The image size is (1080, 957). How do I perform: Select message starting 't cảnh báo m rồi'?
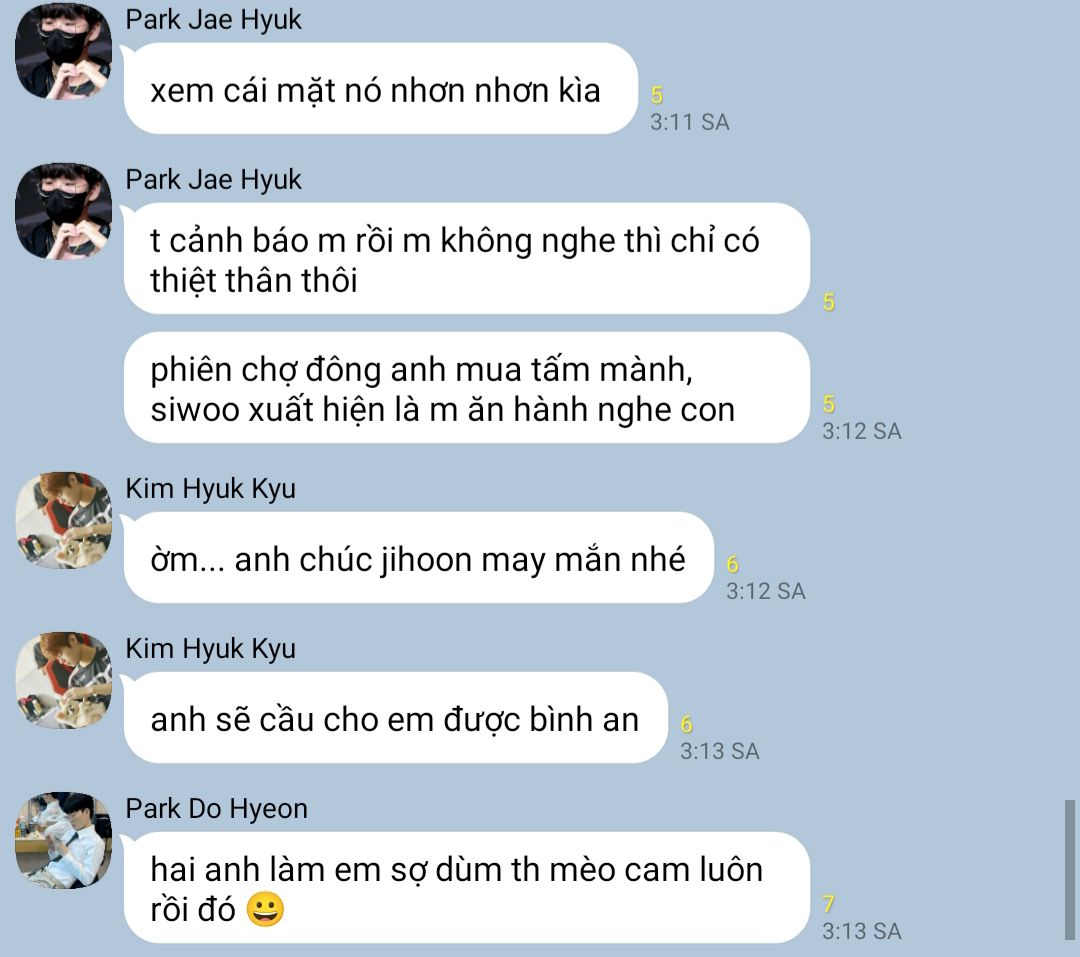[466, 258]
